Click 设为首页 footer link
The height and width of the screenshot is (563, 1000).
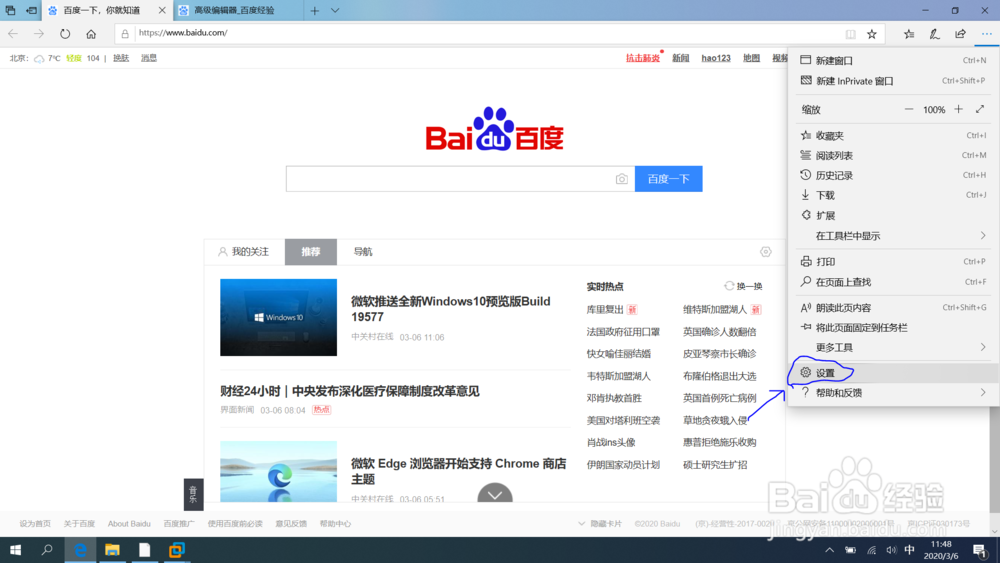pyautogui.click(x=35, y=524)
